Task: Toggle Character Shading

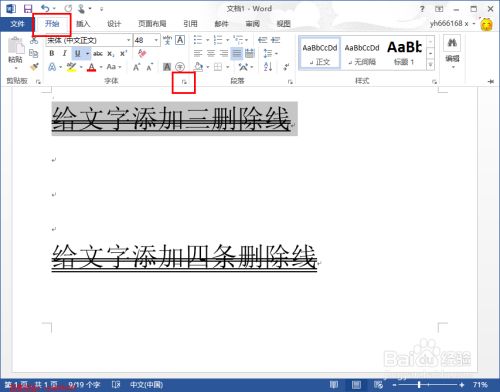Action: click(167, 67)
